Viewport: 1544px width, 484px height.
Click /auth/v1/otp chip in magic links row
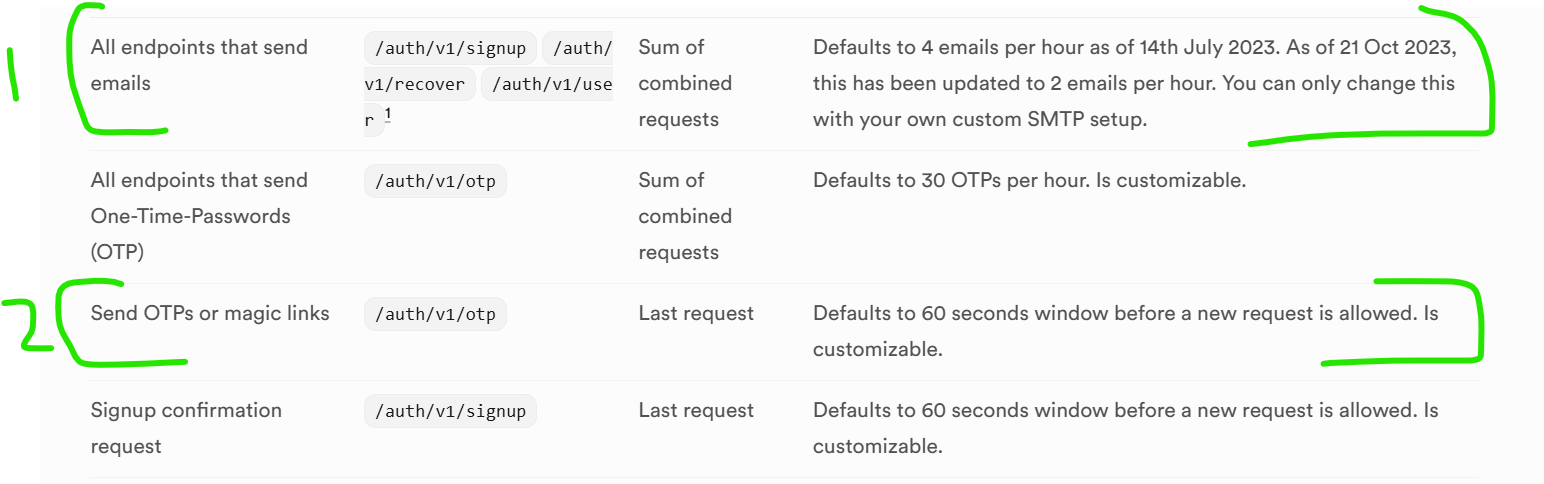pyautogui.click(x=435, y=314)
